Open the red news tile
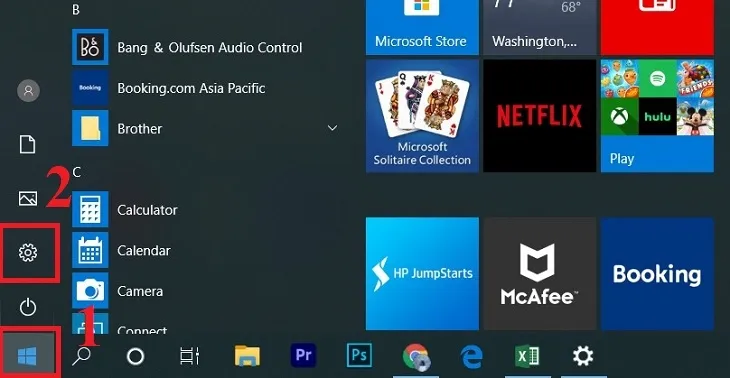The height and width of the screenshot is (378, 730). pyautogui.click(x=657, y=27)
